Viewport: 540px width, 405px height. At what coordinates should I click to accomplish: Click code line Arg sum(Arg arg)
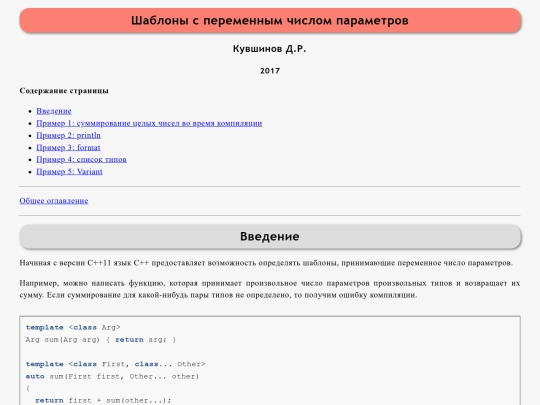[x=101, y=340]
